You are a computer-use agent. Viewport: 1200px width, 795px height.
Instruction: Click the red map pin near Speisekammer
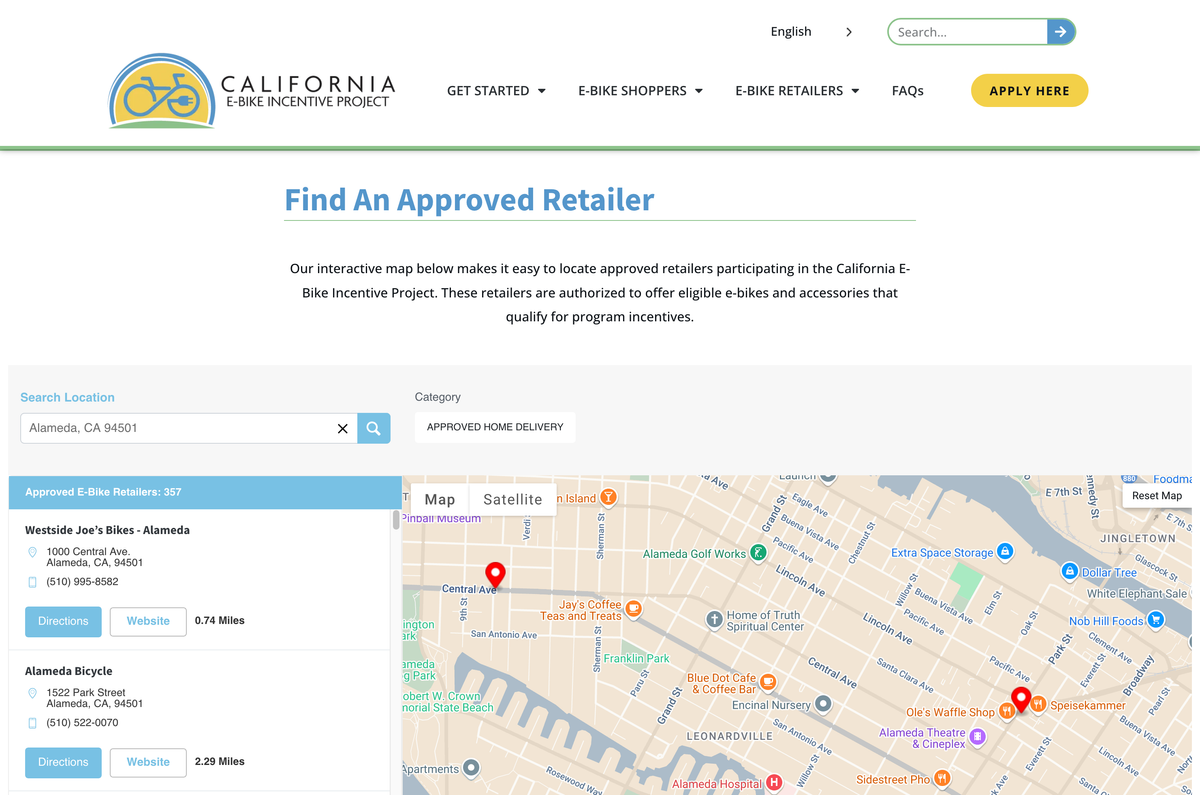pos(1021,699)
